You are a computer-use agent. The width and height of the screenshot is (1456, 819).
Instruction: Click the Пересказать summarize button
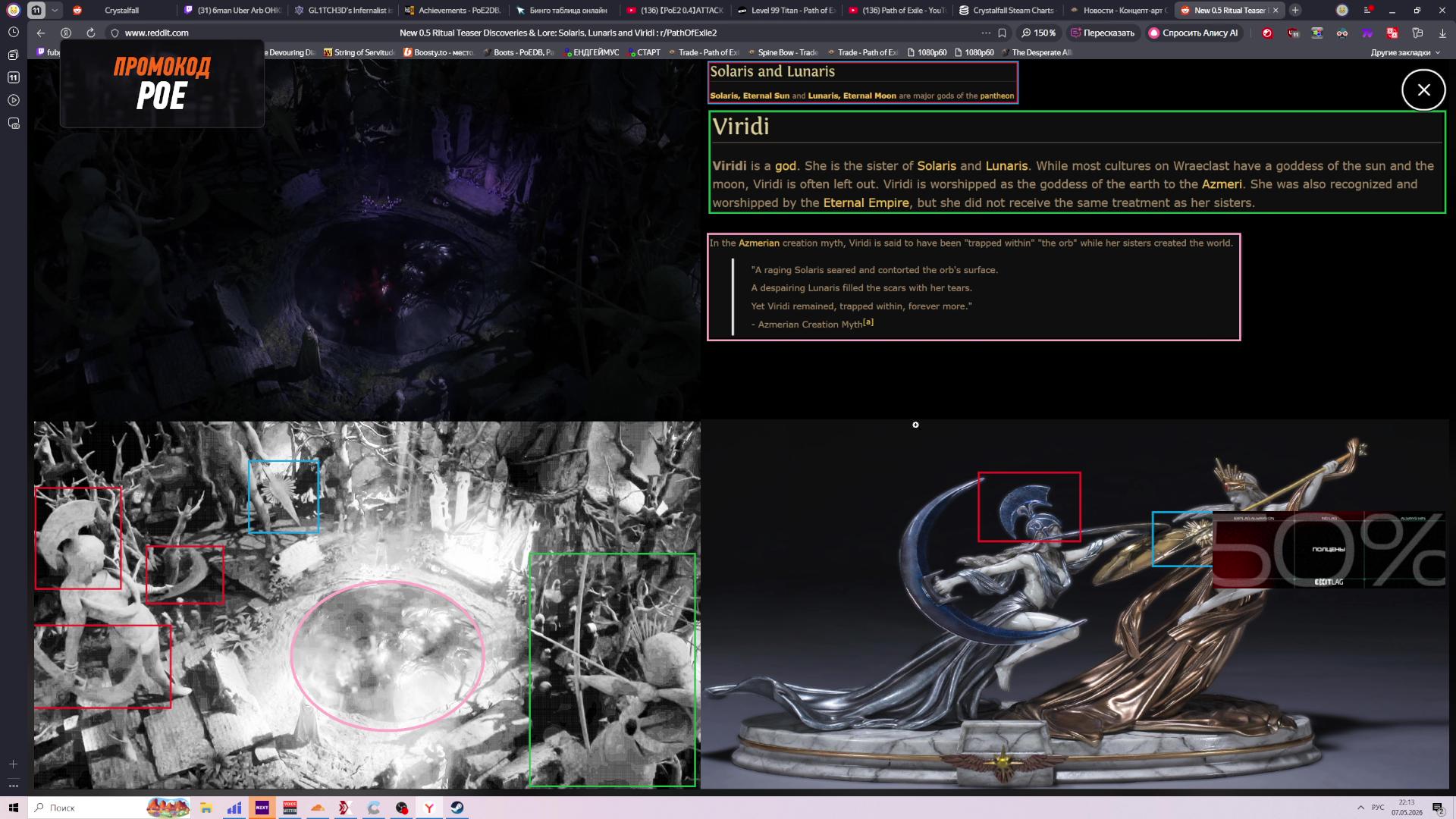(x=1103, y=33)
